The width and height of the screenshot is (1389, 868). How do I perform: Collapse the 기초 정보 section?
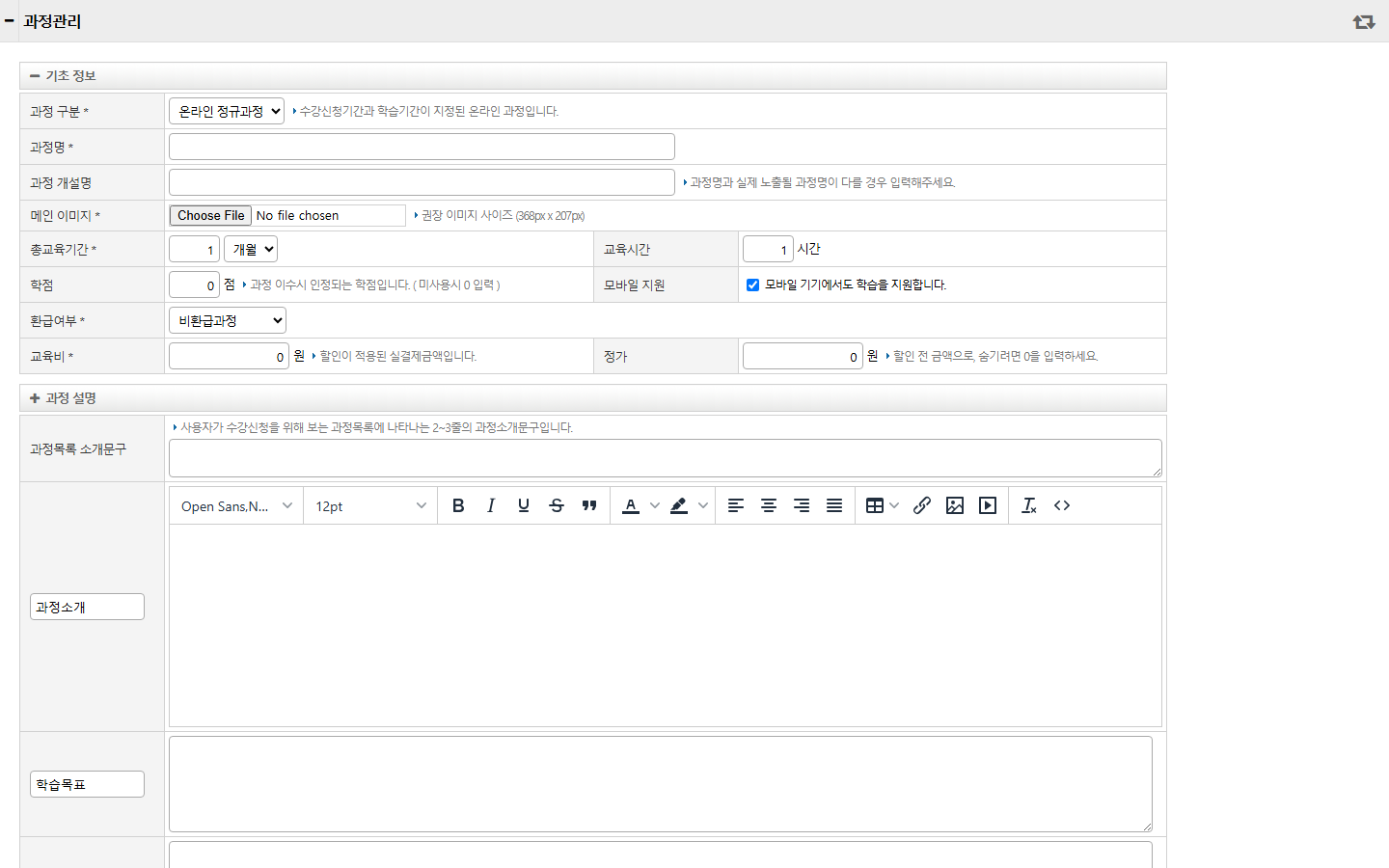[x=35, y=76]
